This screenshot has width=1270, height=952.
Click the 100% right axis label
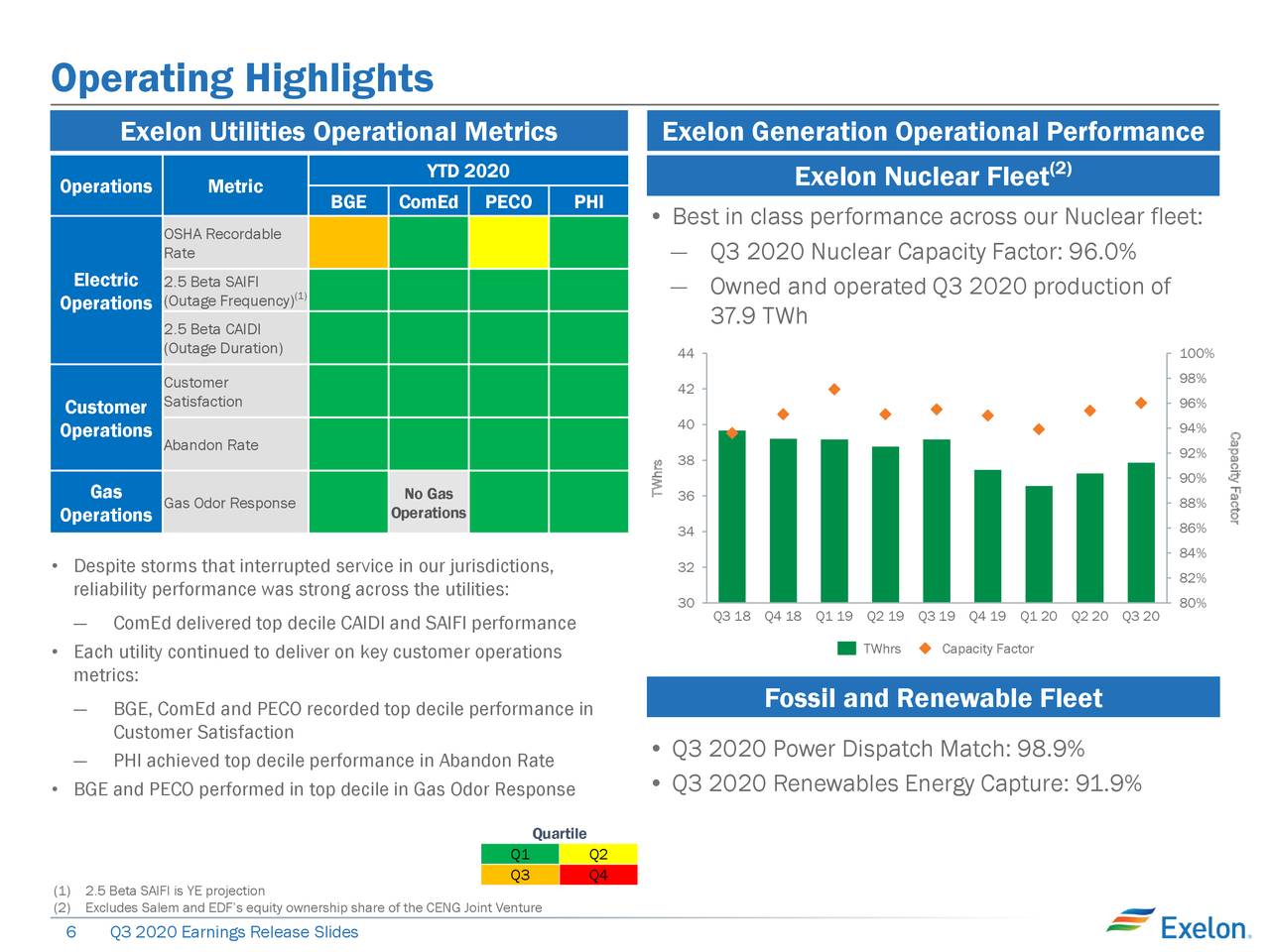coord(1197,354)
